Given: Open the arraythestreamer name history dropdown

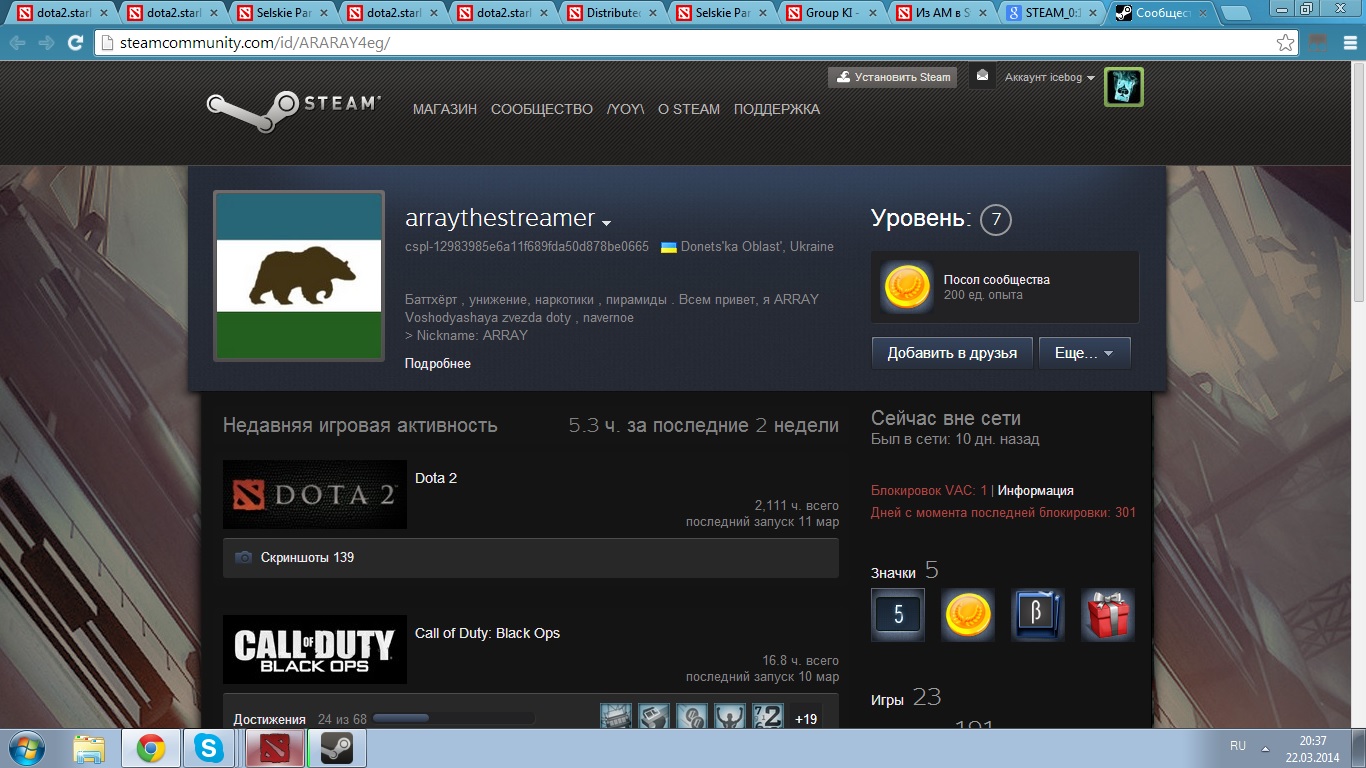Looking at the screenshot, I should point(607,222).
